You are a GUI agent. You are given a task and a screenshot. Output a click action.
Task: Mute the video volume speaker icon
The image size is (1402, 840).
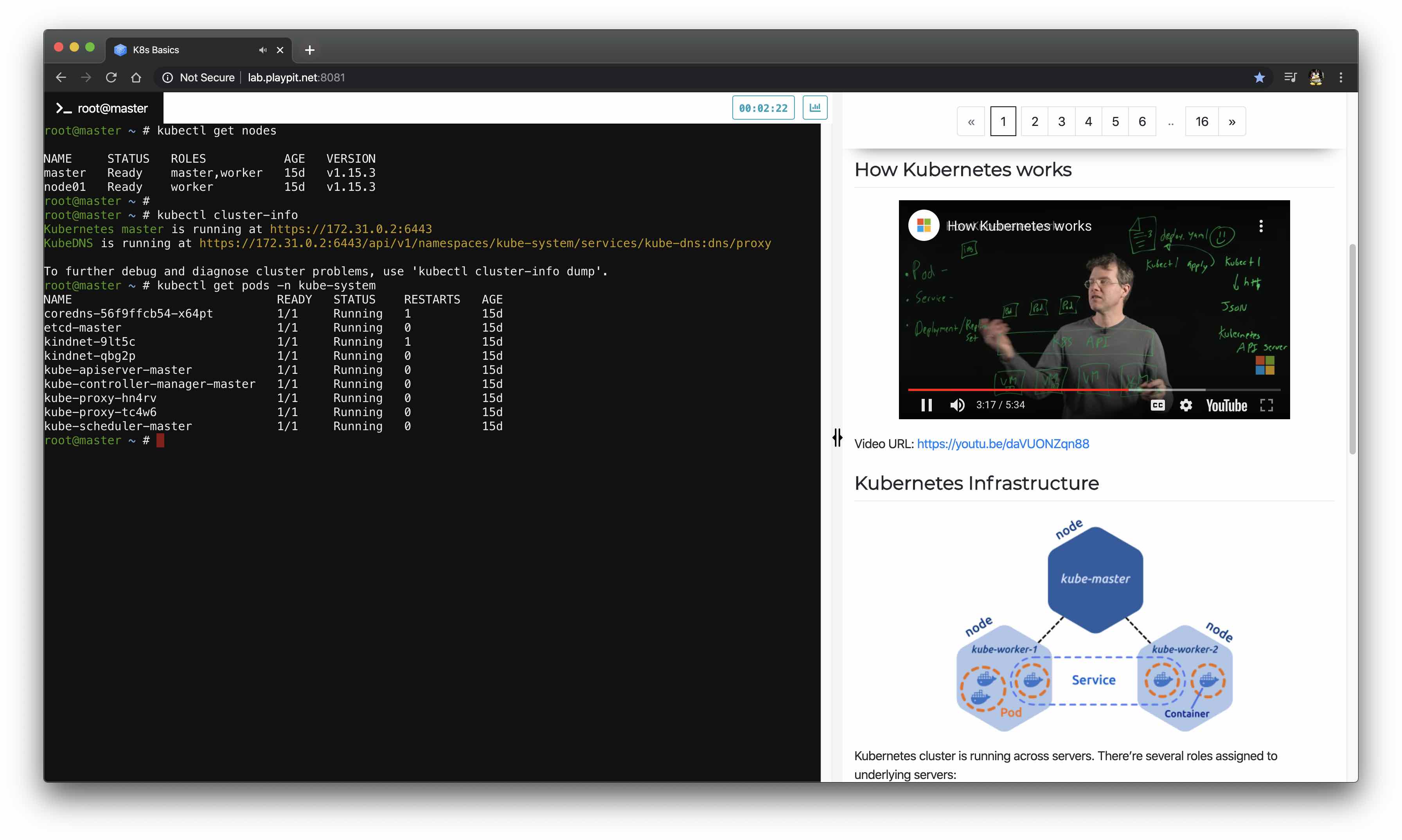click(x=957, y=405)
